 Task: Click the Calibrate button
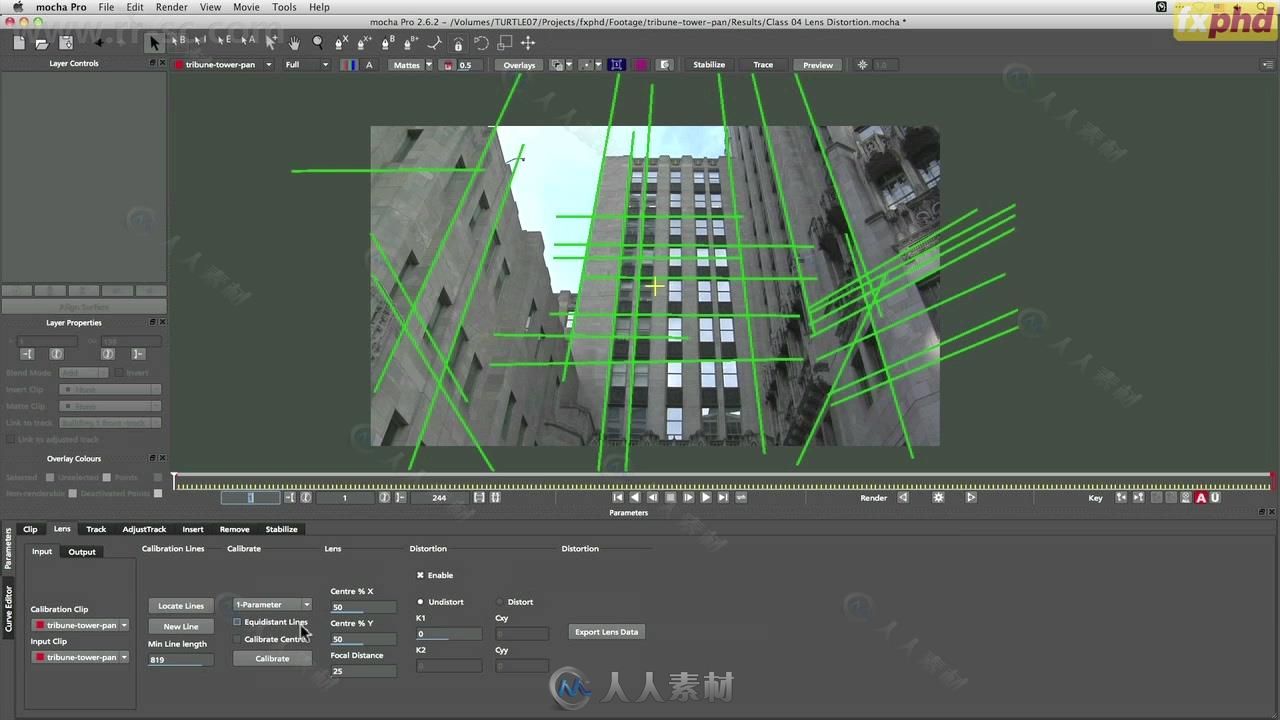(272, 658)
